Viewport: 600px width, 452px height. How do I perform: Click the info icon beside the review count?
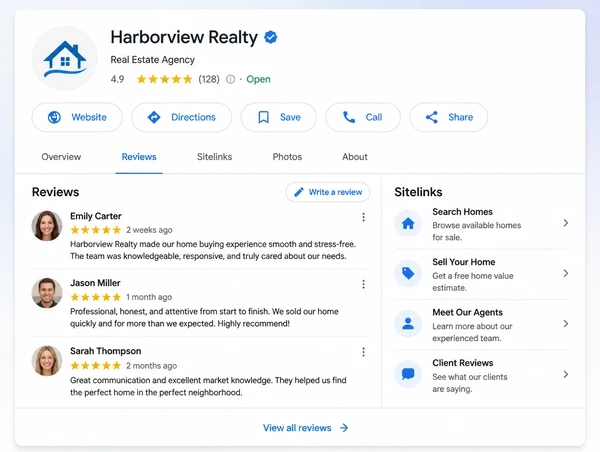pos(230,79)
